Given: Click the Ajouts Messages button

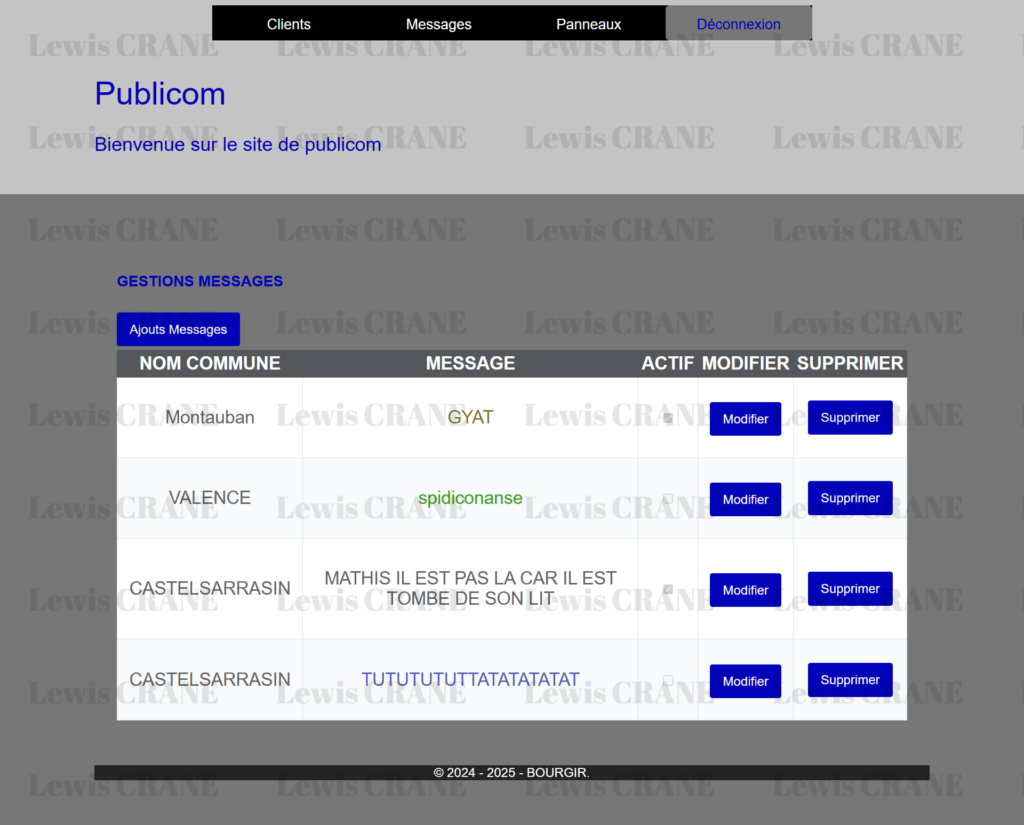Looking at the screenshot, I should tap(178, 329).
